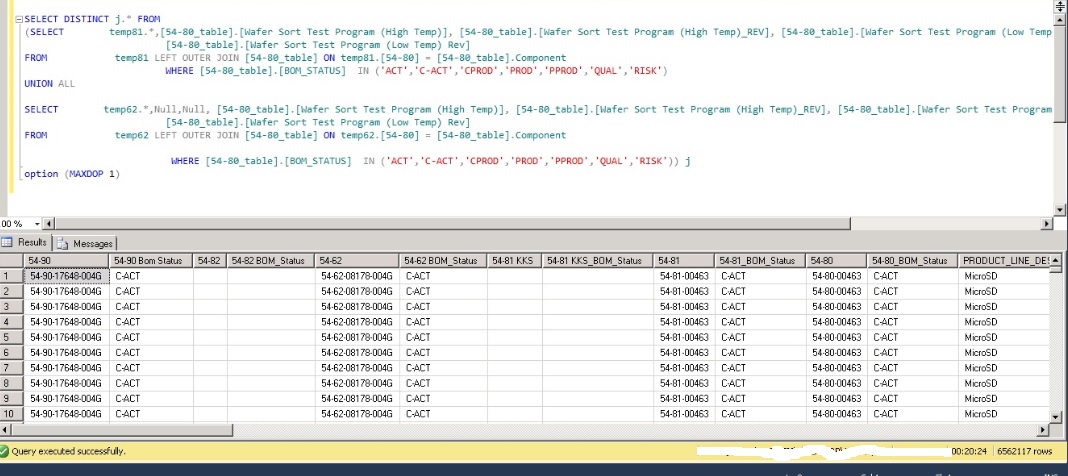Image resolution: width=1068 pixels, height=476 pixels.
Task: Click the editor horizontal scroll-left arrow
Action: (x=49, y=223)
